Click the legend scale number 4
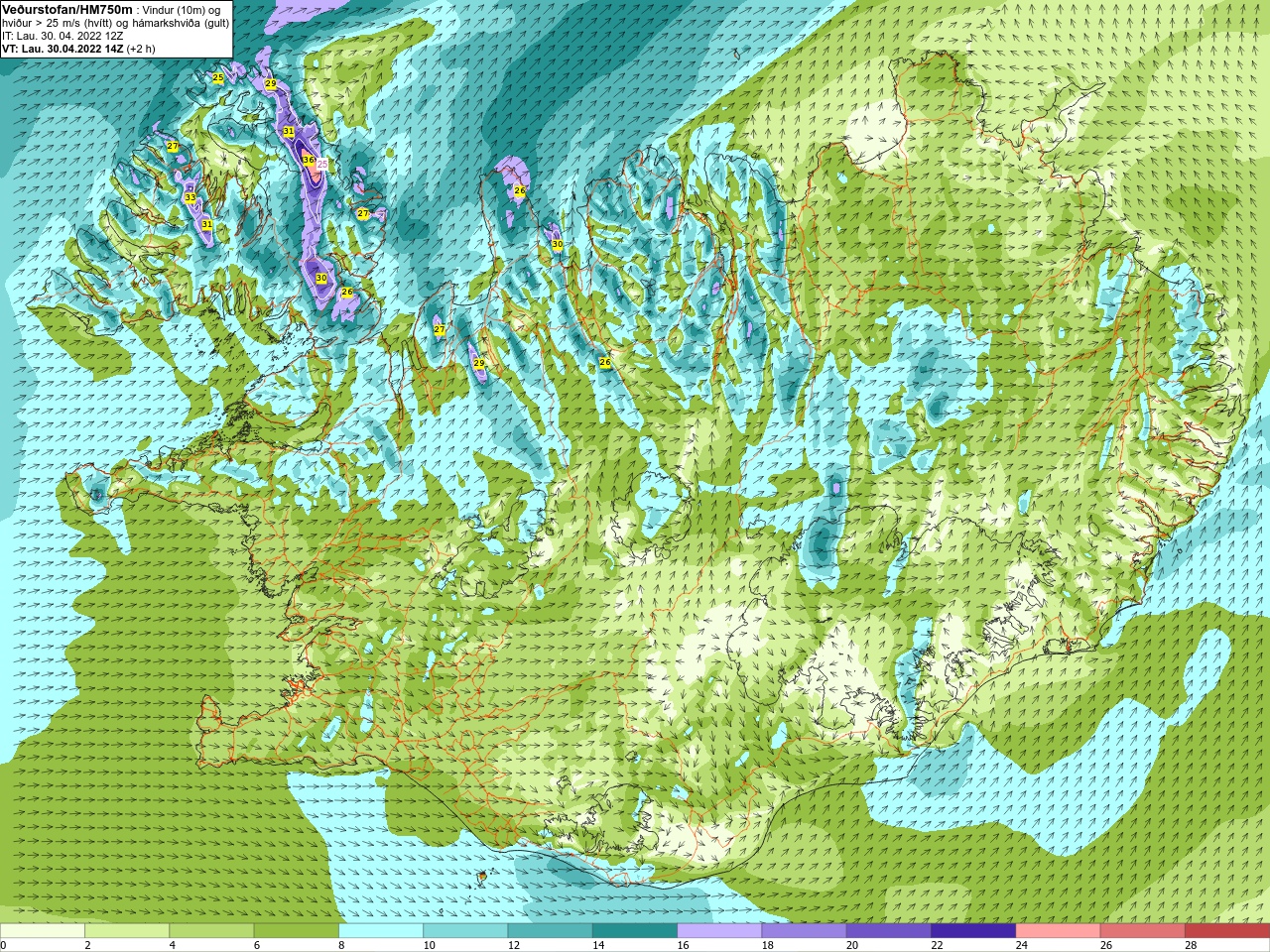Viewport: 1270px width, 952px height. point(173,945)
